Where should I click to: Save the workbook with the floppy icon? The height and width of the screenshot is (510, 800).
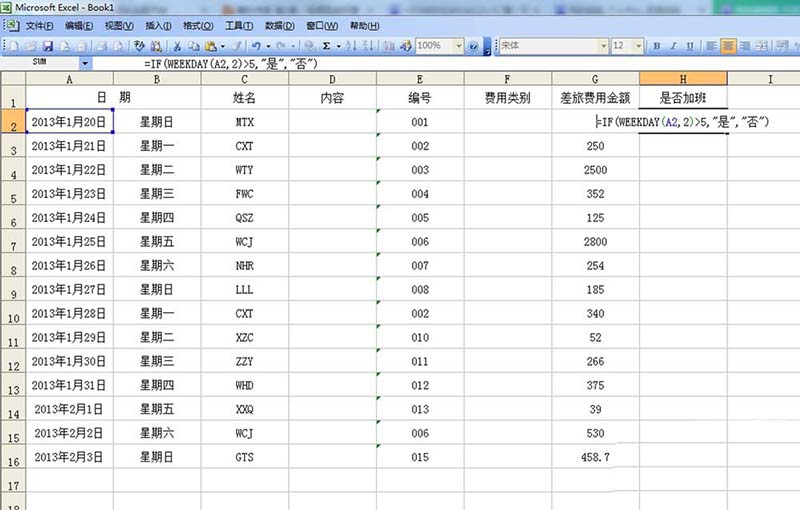(48, 46)
